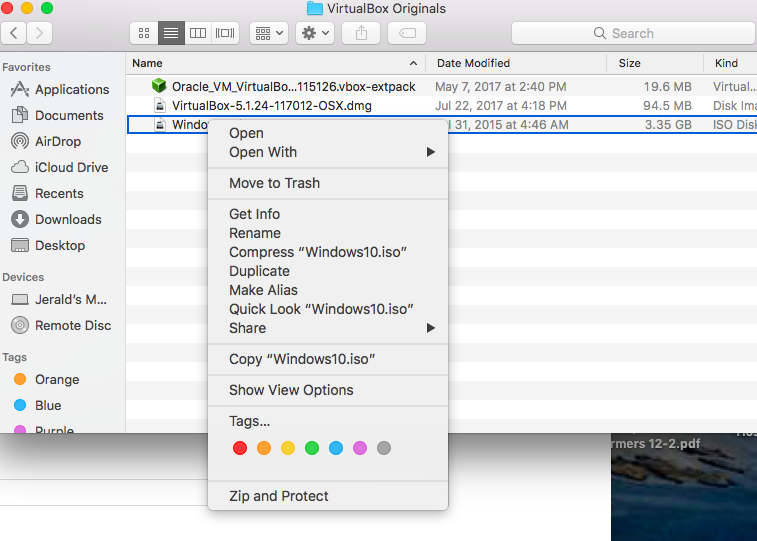Switch to list view
Image resolution: width=757 pixels, height=541 pixels.
click(x=171, y=33)
